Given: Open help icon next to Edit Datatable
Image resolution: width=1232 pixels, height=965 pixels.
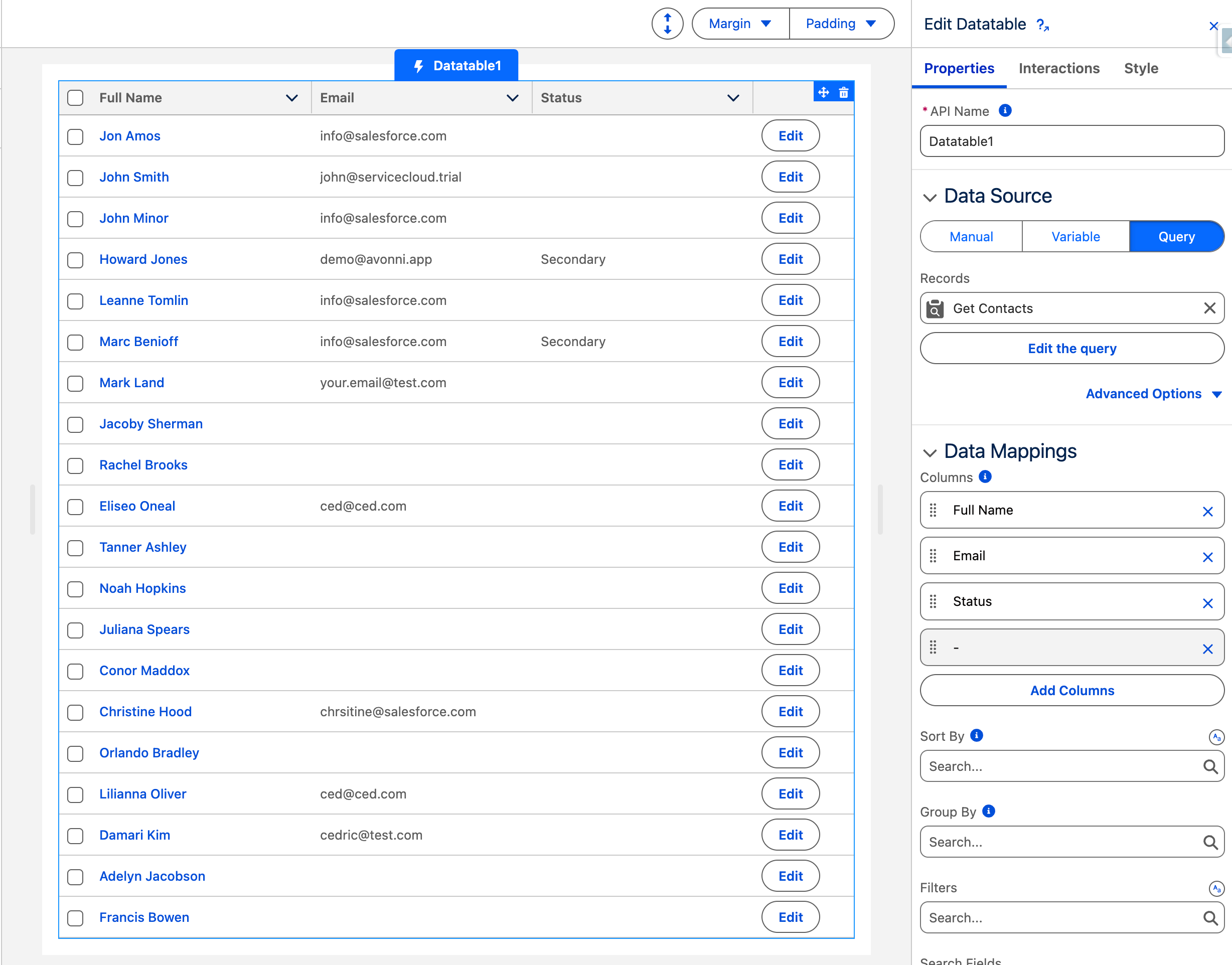Looking at the screenshot, I should pos(1042,25).
